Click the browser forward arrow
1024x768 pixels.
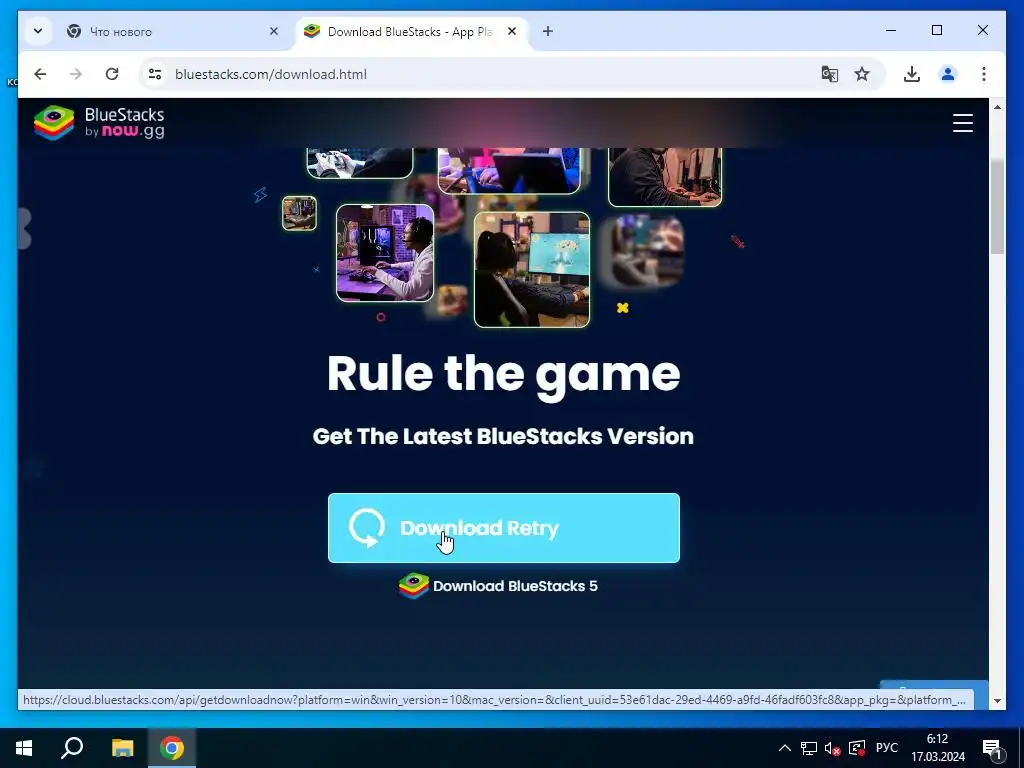pyautogui.click(x=76, y=74)
